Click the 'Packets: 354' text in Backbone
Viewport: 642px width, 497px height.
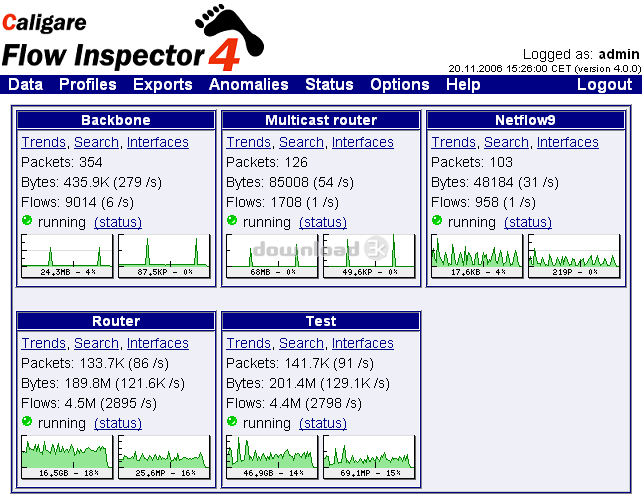(62, 162)
